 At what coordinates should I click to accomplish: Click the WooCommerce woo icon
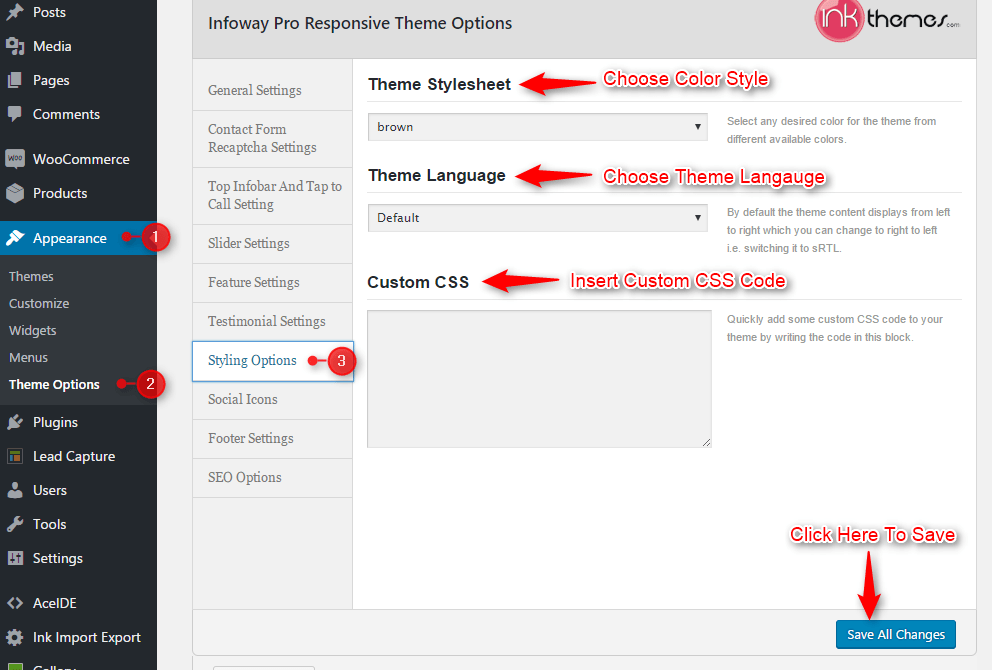click(x=15, y=158)
